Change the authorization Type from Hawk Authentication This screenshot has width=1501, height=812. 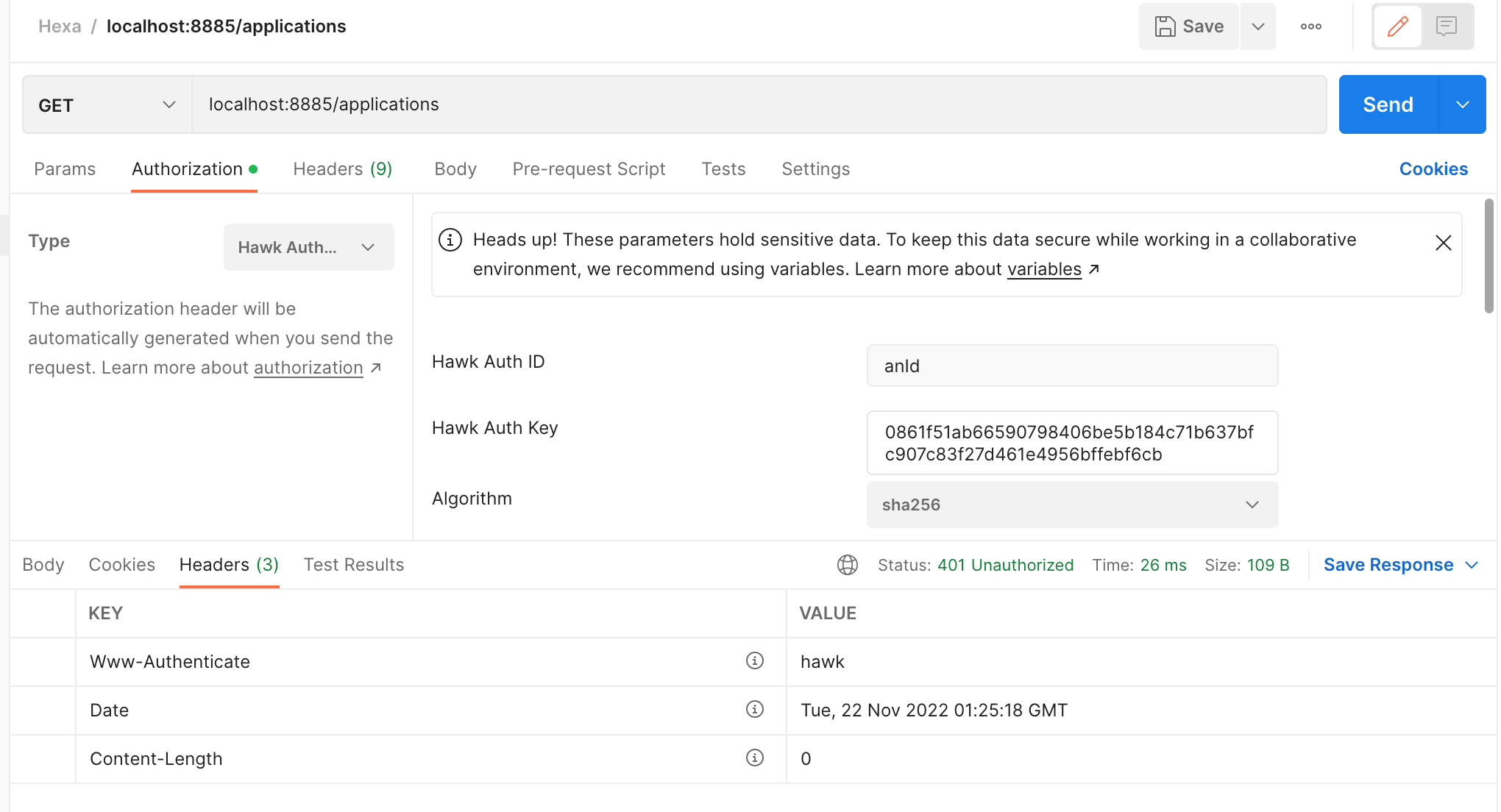click(308, 246)
